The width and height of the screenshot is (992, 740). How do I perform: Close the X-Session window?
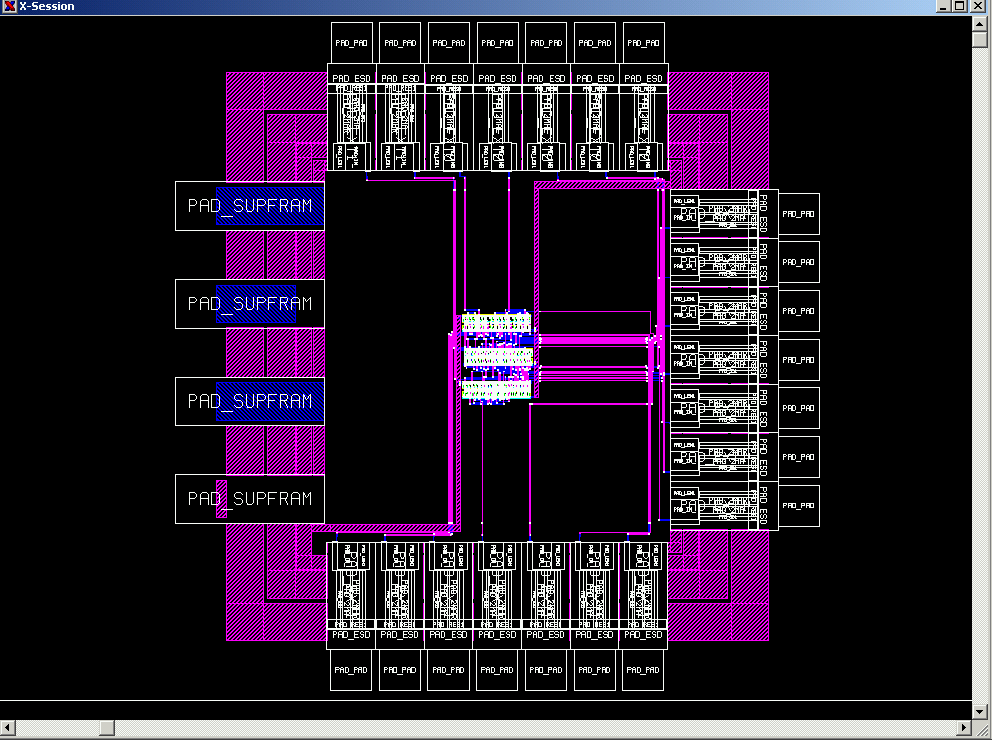click(x=977, y=6)
